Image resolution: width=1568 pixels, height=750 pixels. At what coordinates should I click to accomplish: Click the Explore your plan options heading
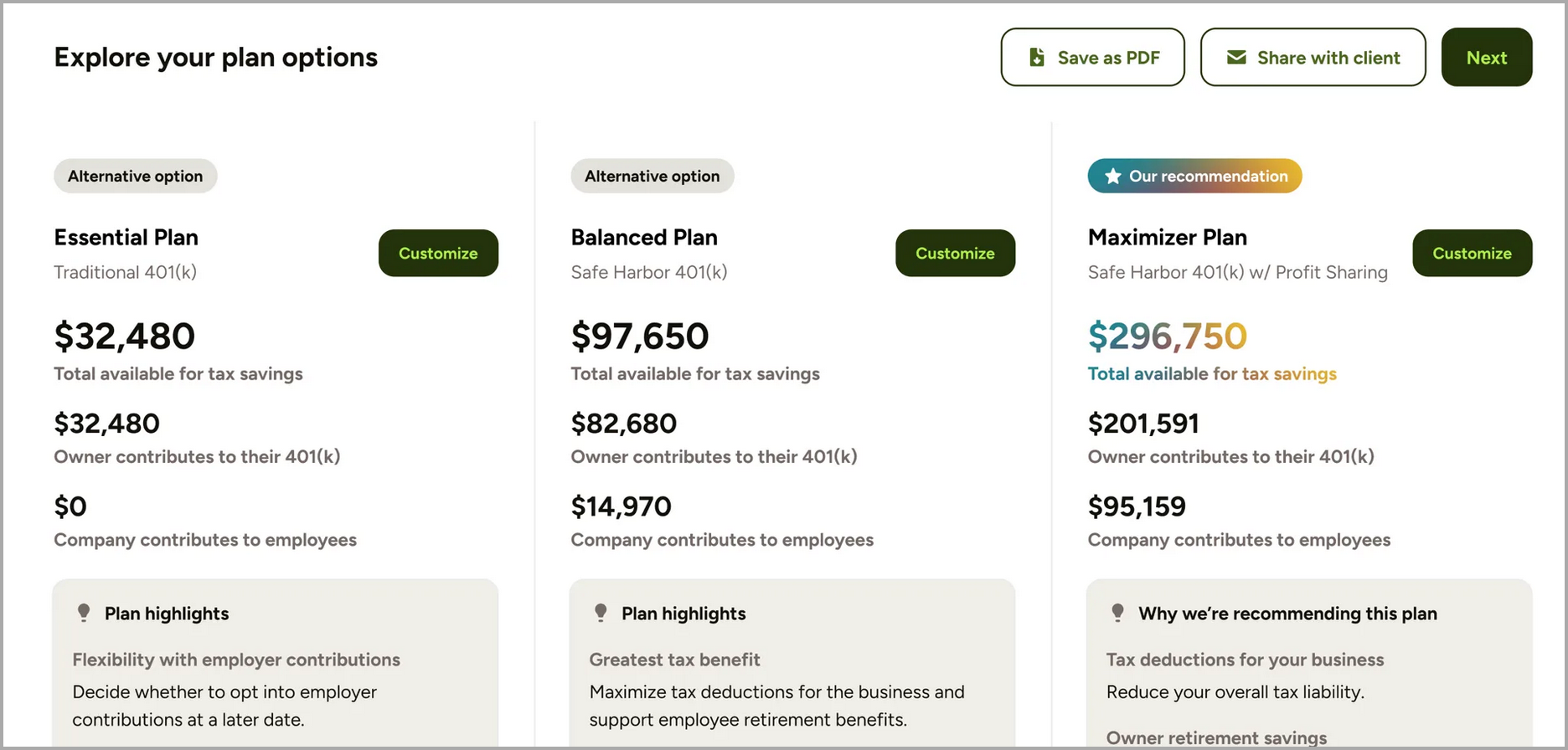pos(216,58)
